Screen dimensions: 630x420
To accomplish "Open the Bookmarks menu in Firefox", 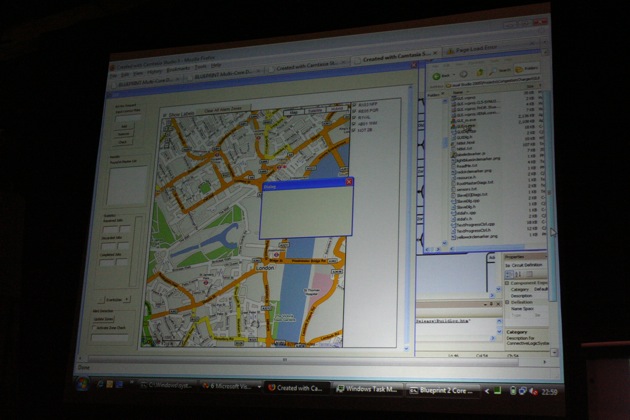I will point(178,69).
